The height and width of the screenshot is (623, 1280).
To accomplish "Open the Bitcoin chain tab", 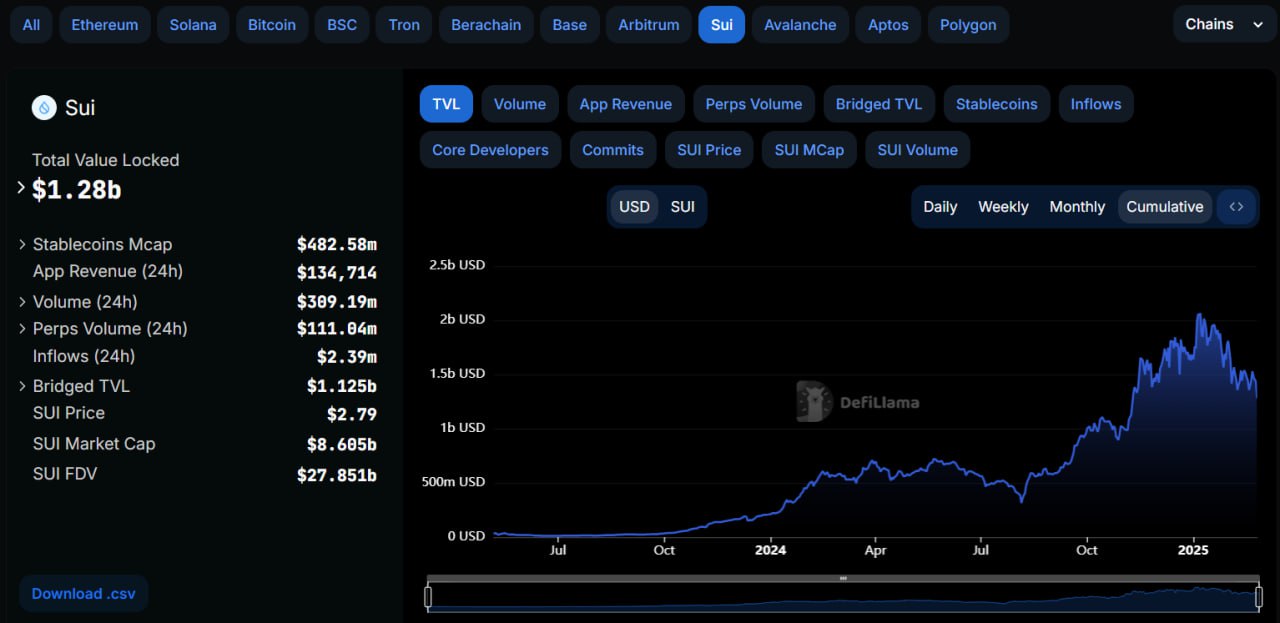I will (x=272, y=25).
